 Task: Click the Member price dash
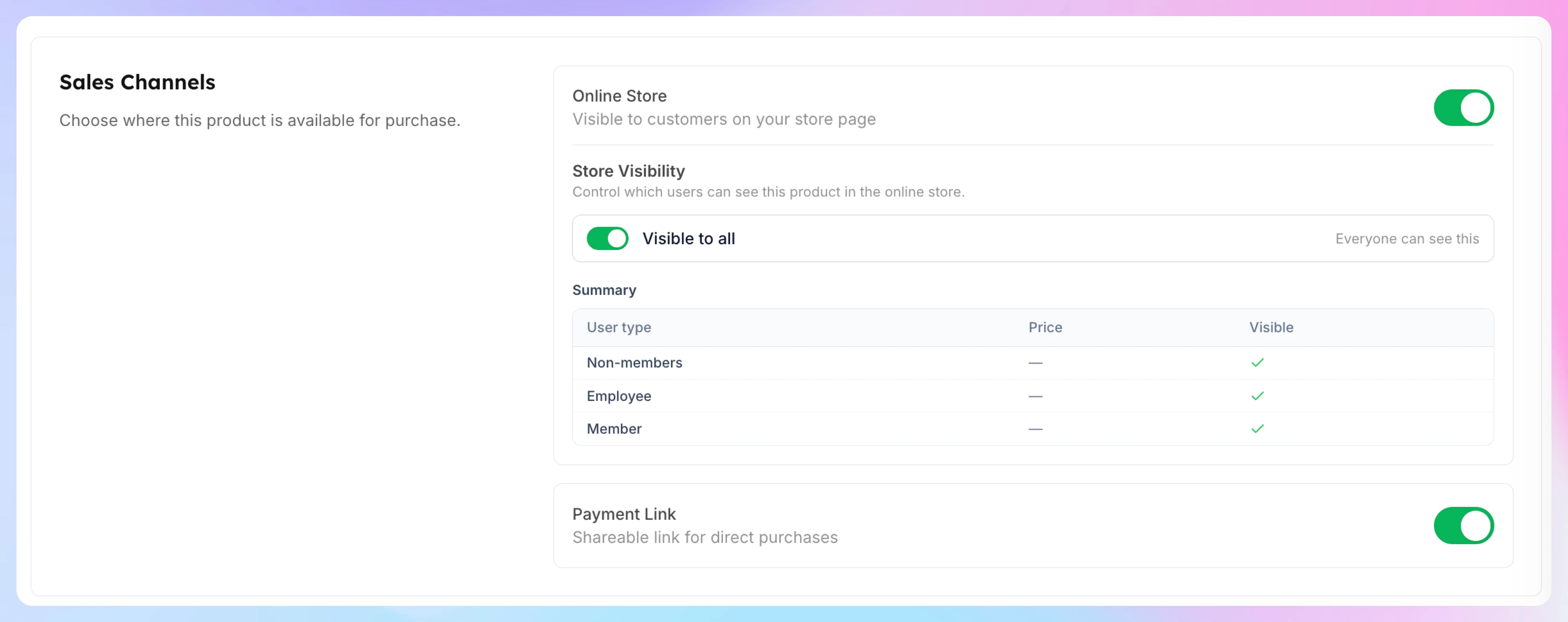[1035, 429]
